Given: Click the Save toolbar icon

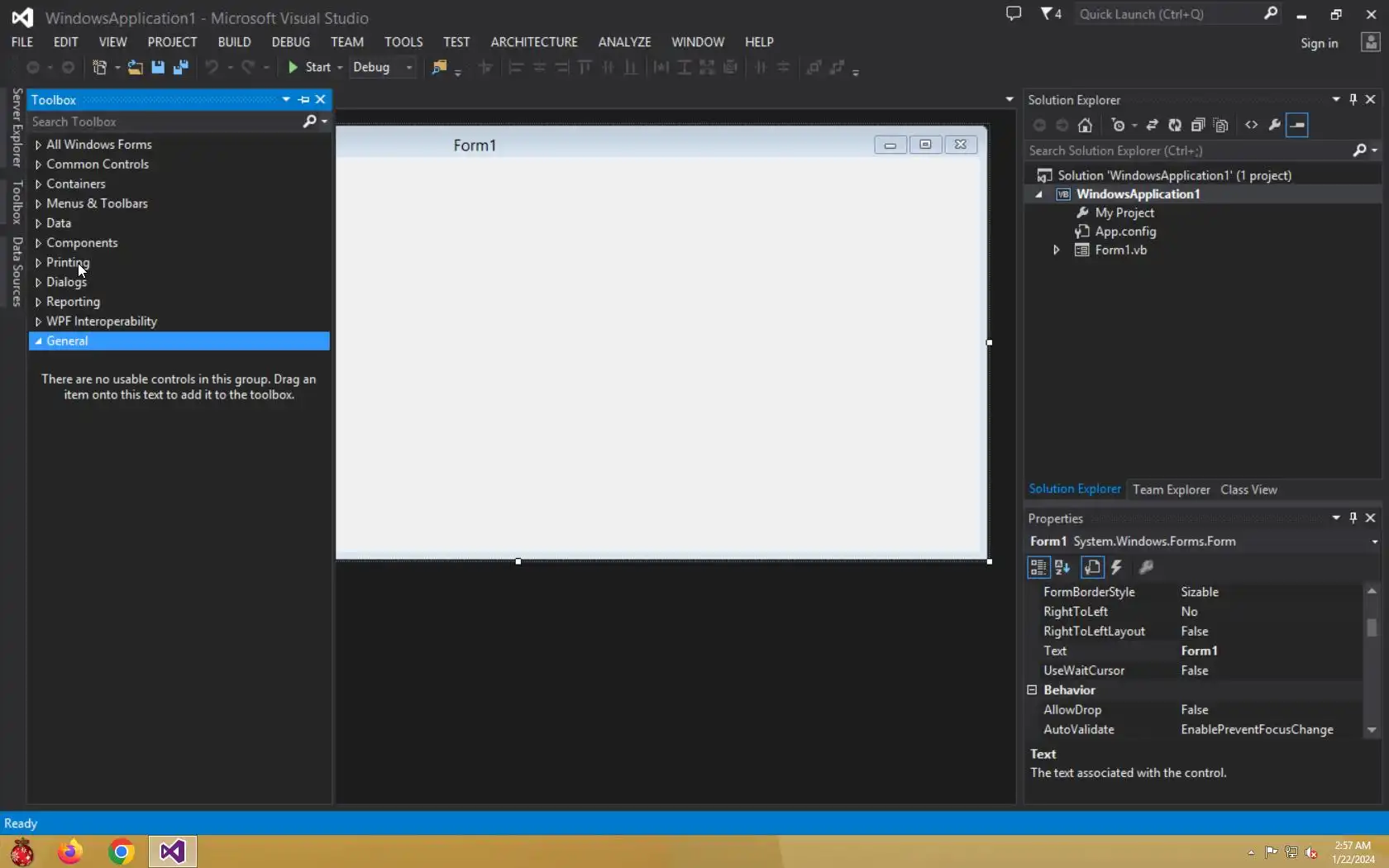Looking at the screenshot, I should 158,68.
